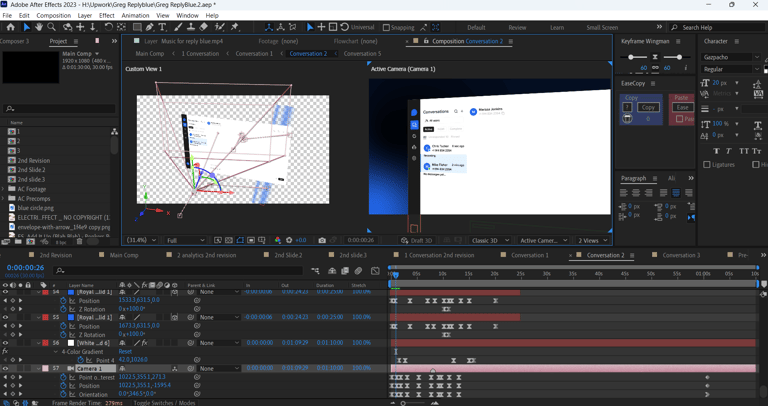Image resolution: width=768 pixels, height=406 pixels.
Task: Adjust right Keyframe Wingman influence slider
Action: (679, 57)
